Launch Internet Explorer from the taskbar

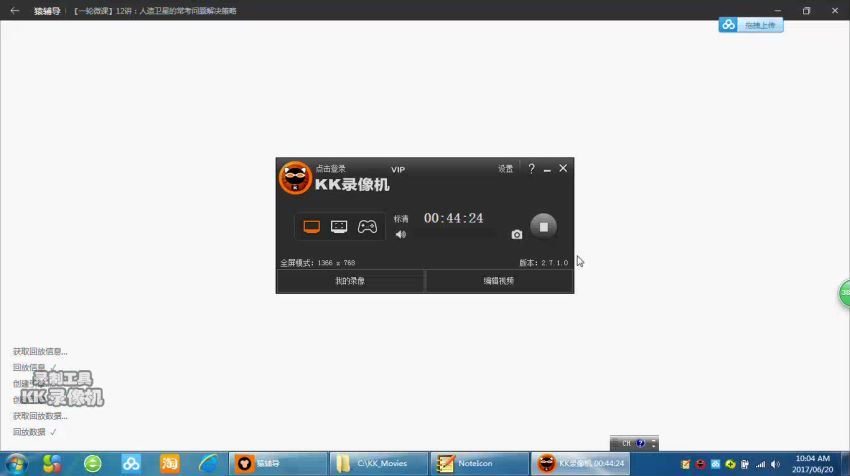[208, 464]
